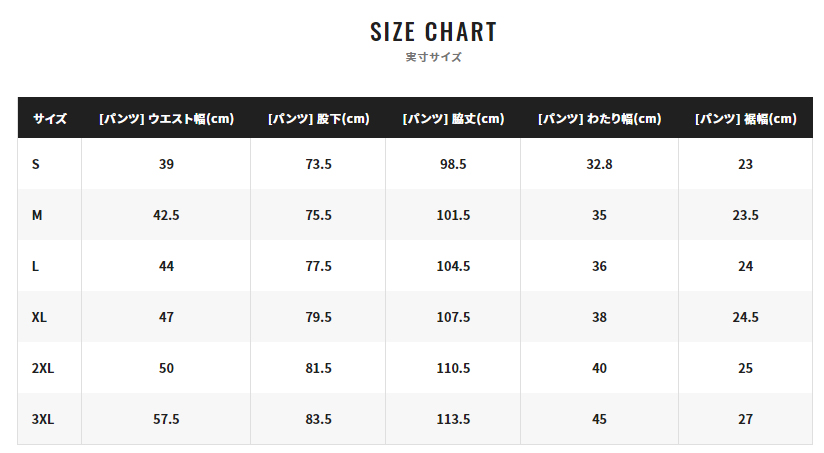Click the 裾幅(cm) column header
Image resolution: width=824 pixels, height=453 pixels.
745,118
